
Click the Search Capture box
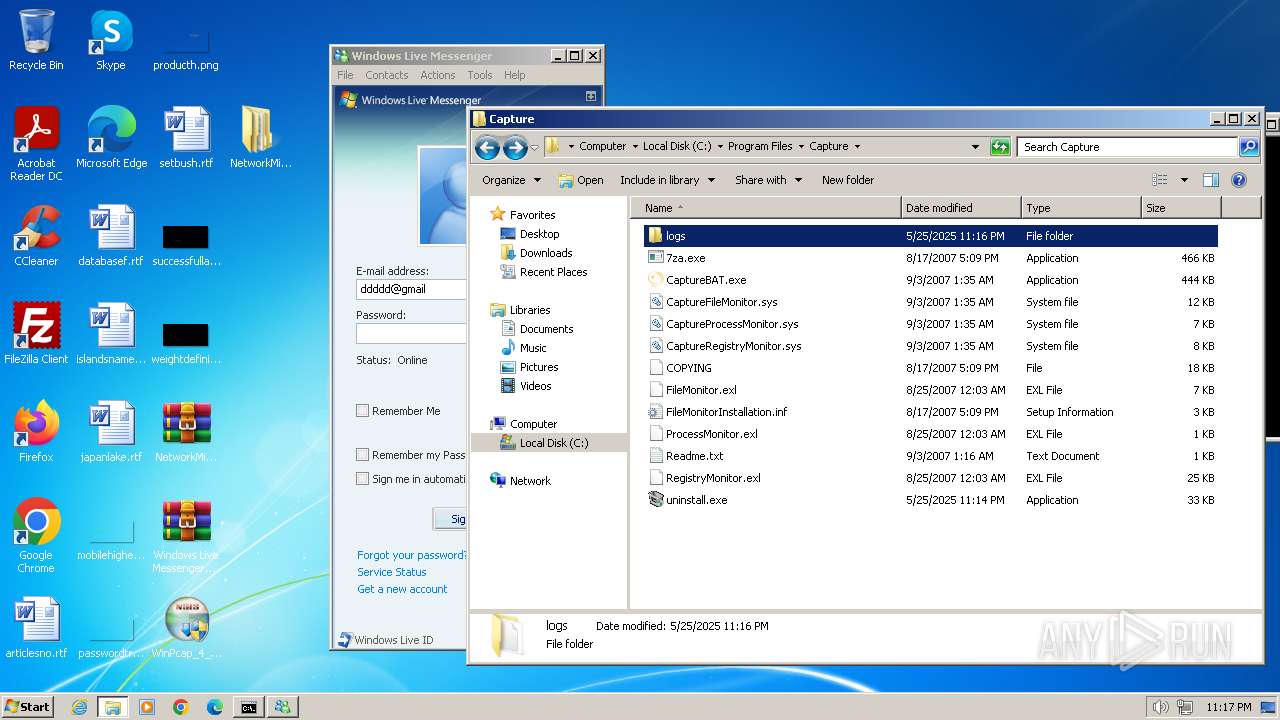pyautogui.click(x=1128, y=147)
